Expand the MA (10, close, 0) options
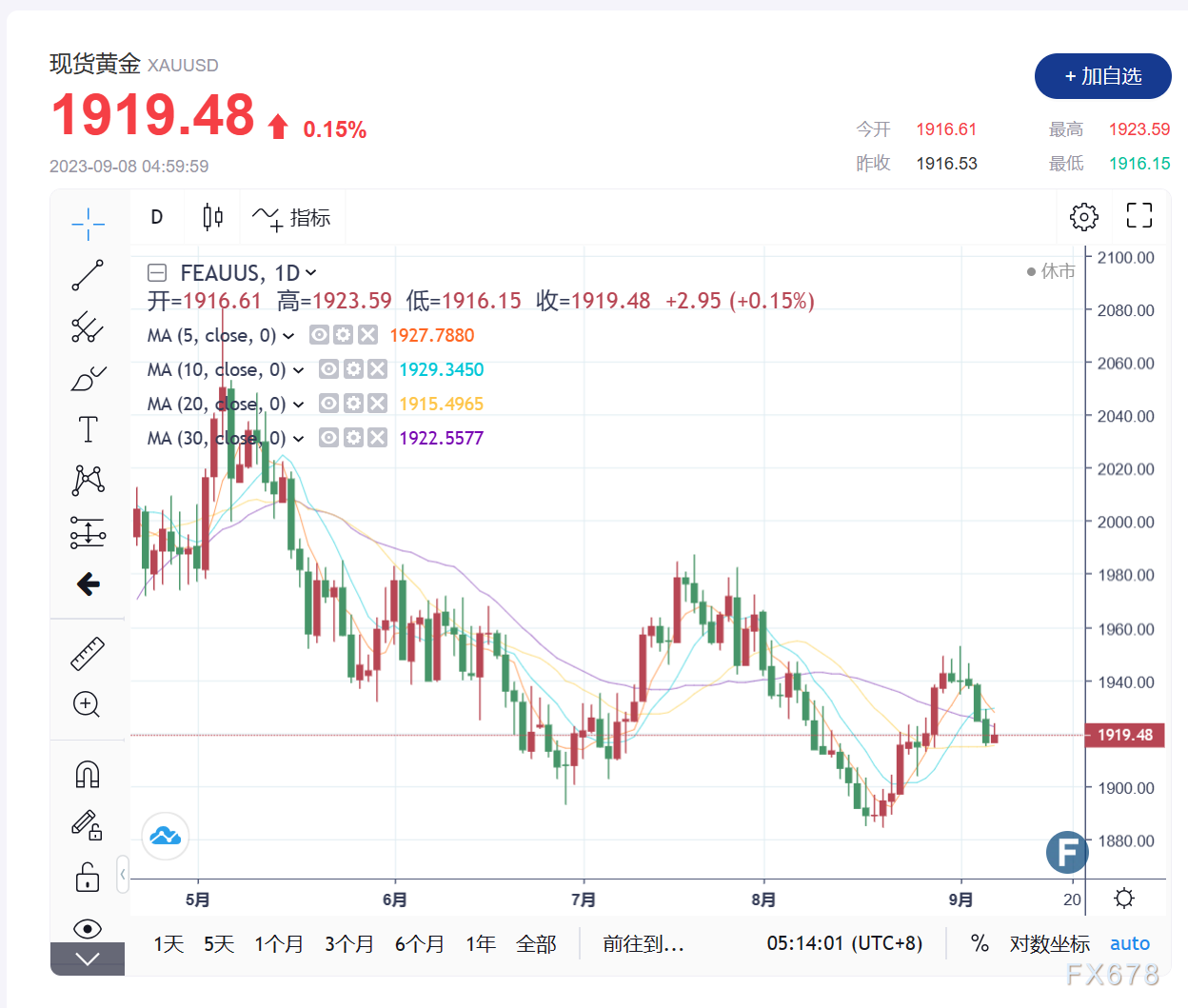 click(x=300, y=369)
